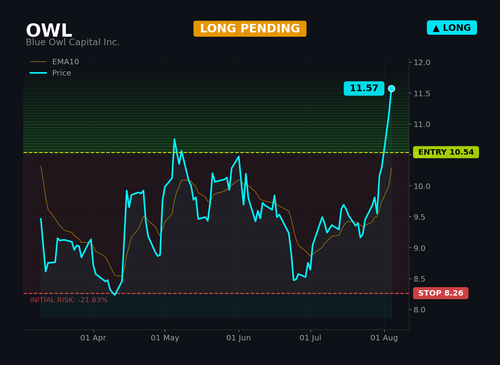Click the 11.57 current price tag
The height and width of the screenshot is (365, 500).
(364, 88)
